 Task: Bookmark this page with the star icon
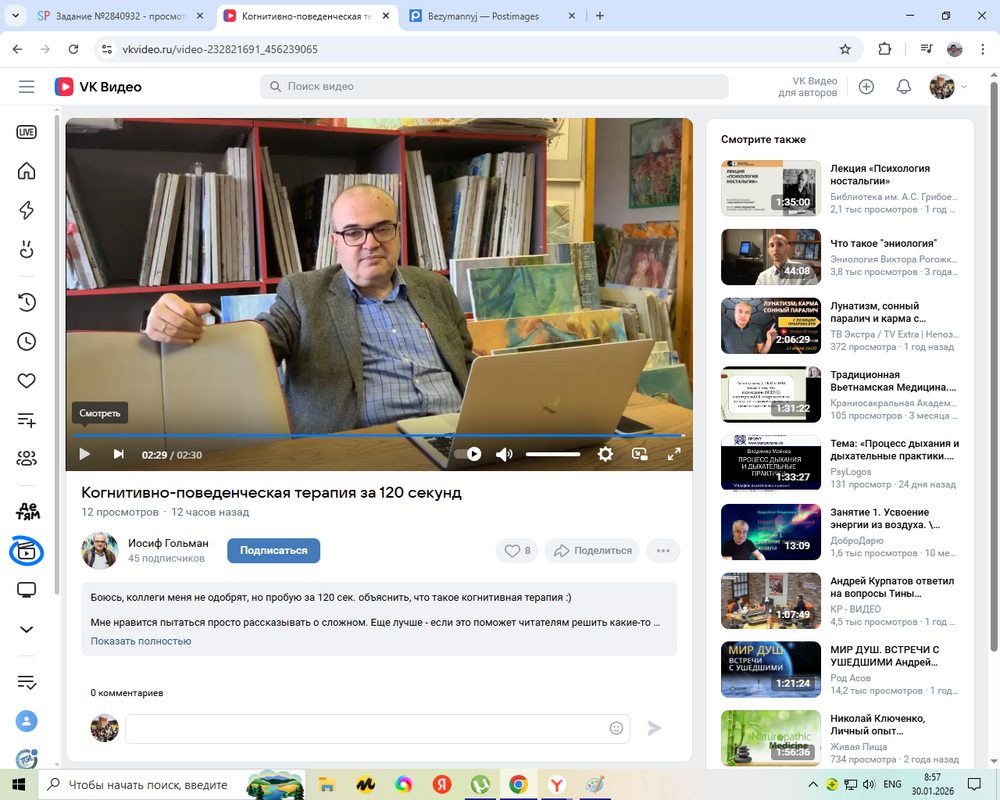point(845,49)
